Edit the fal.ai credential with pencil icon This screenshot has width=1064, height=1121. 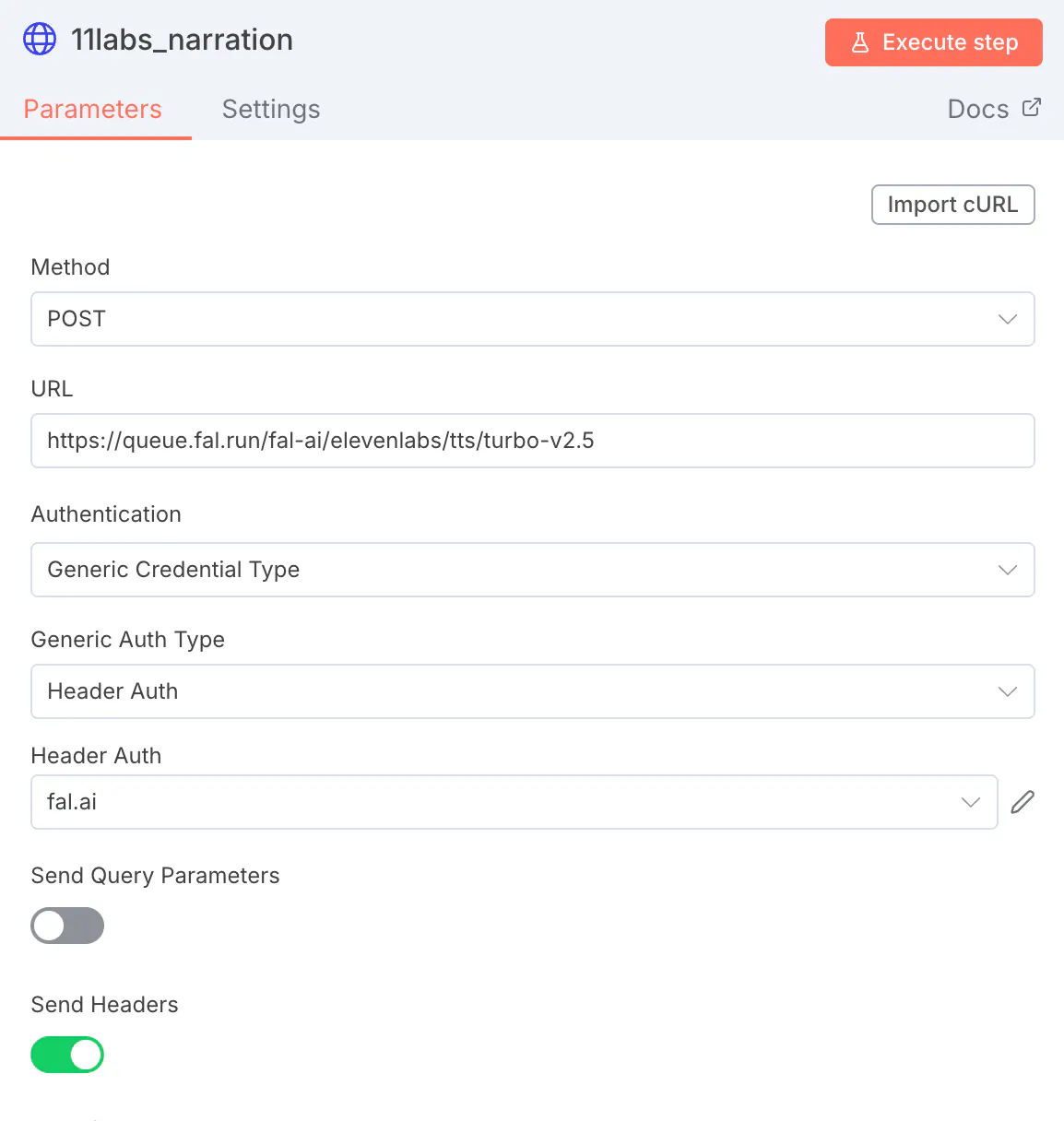click(1023, 802)
